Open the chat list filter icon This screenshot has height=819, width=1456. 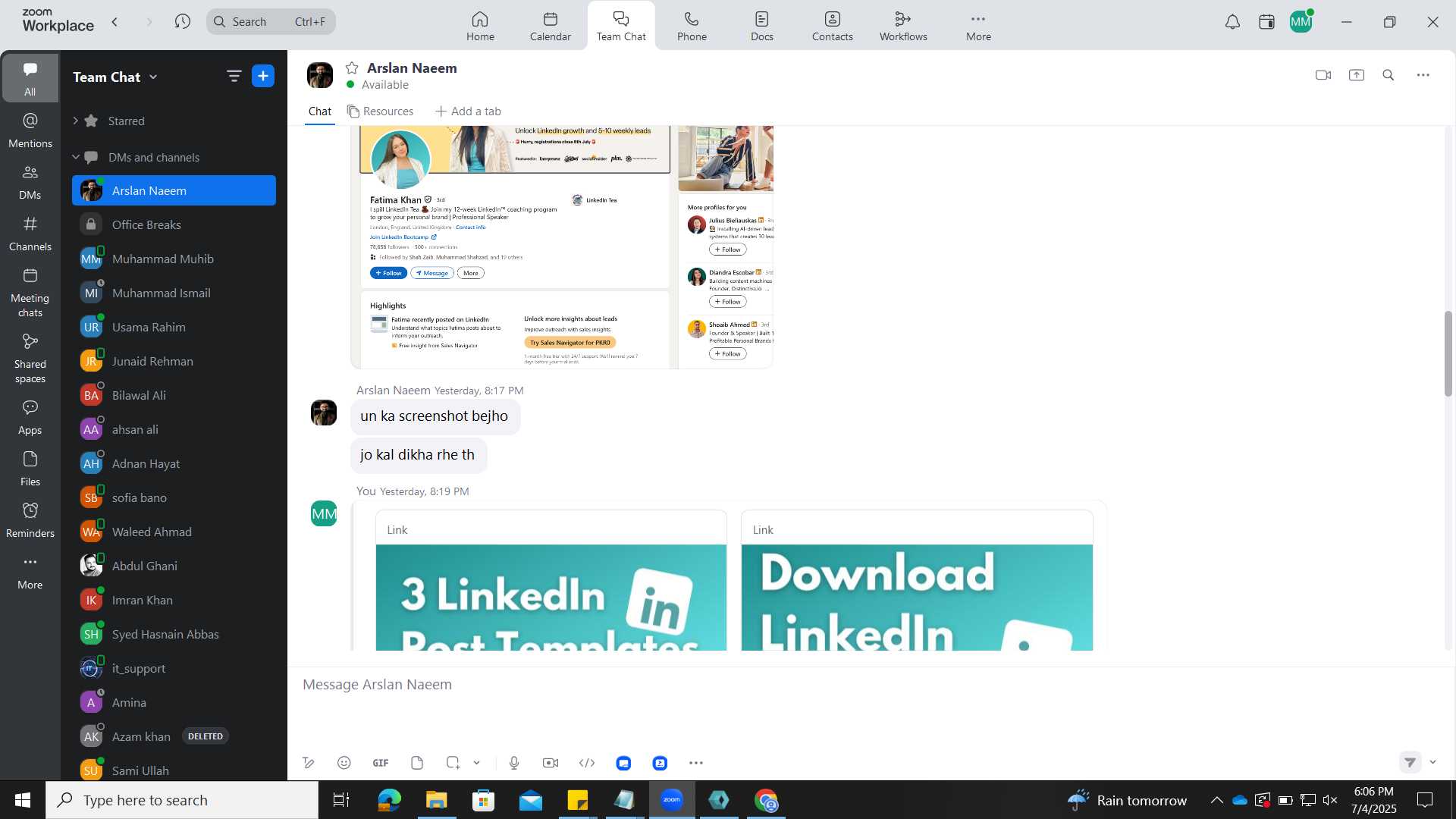point(234,76)
